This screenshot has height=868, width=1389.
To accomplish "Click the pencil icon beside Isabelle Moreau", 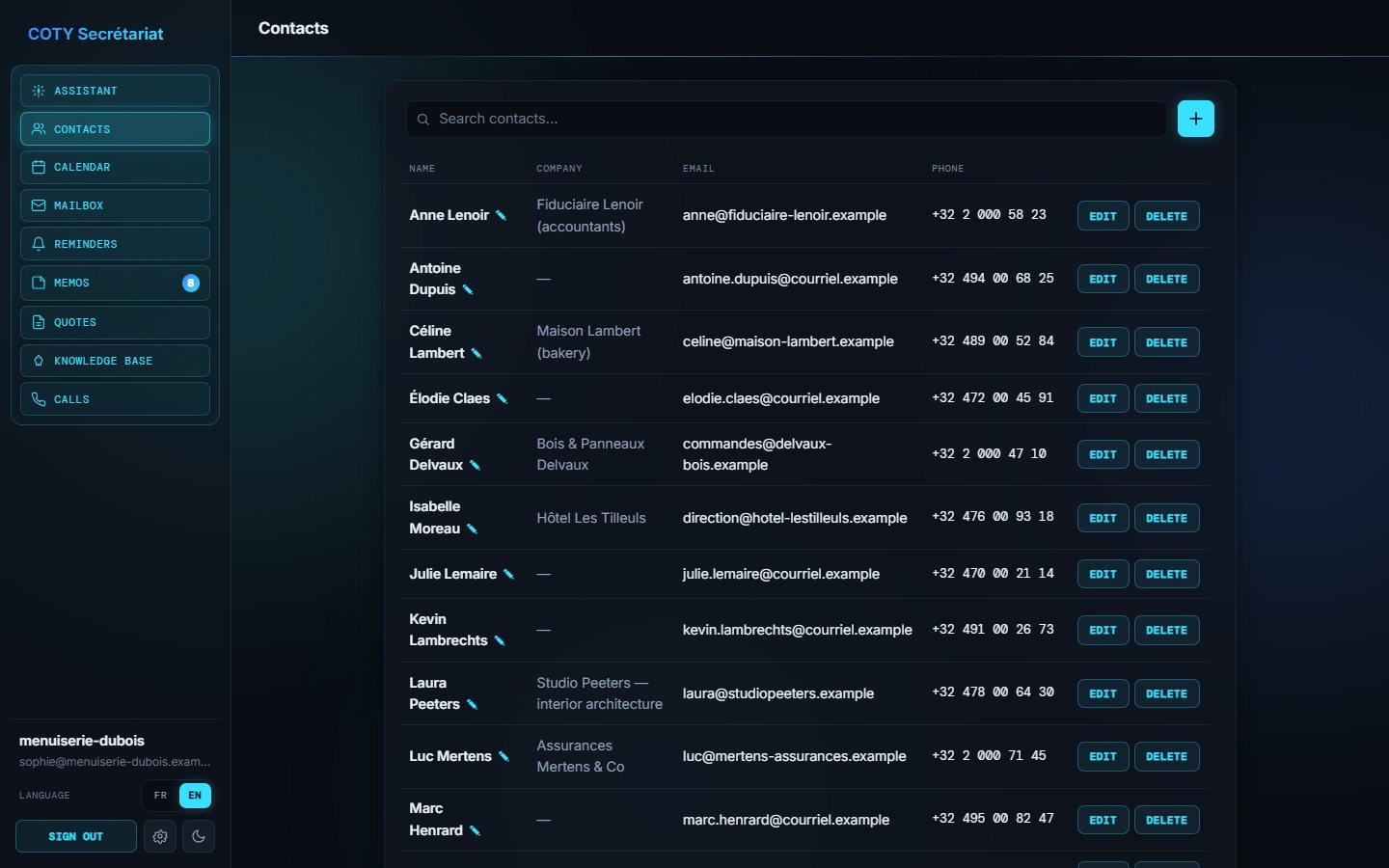I will click(472, 529).
